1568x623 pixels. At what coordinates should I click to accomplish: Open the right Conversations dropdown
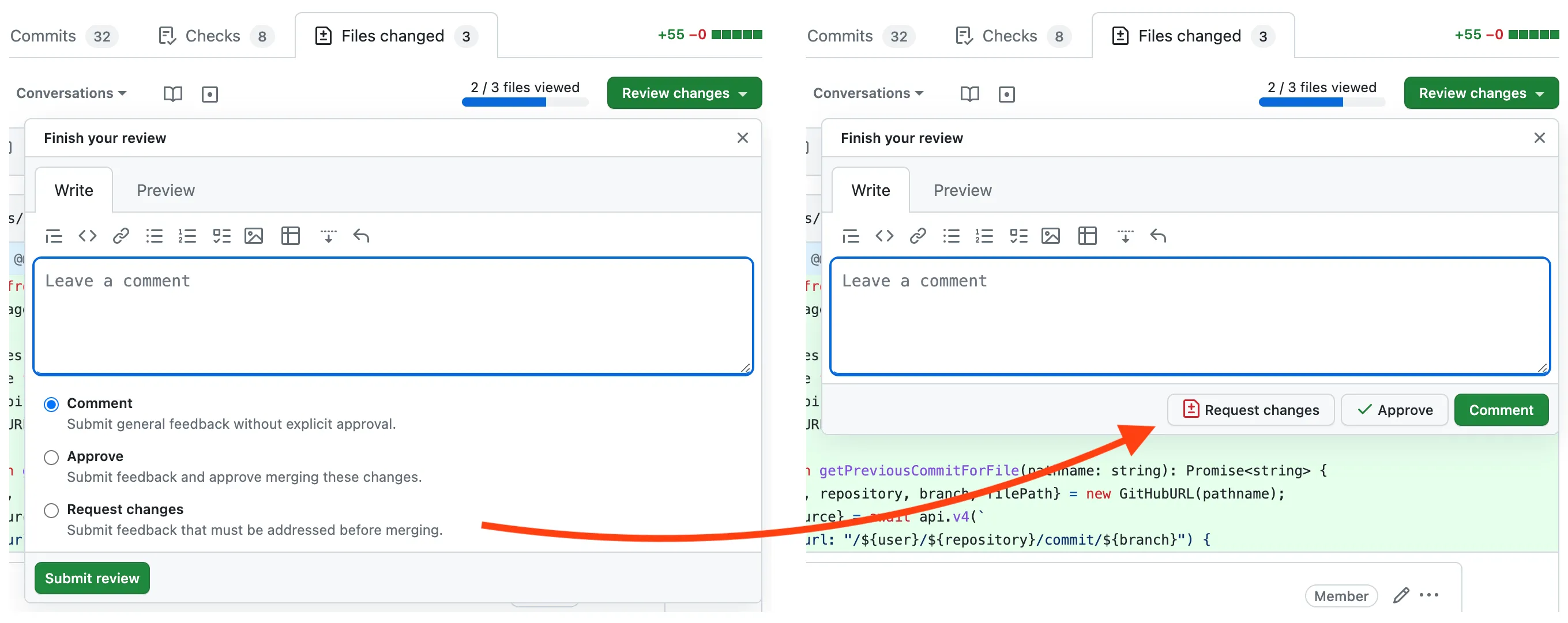(868, 93)
